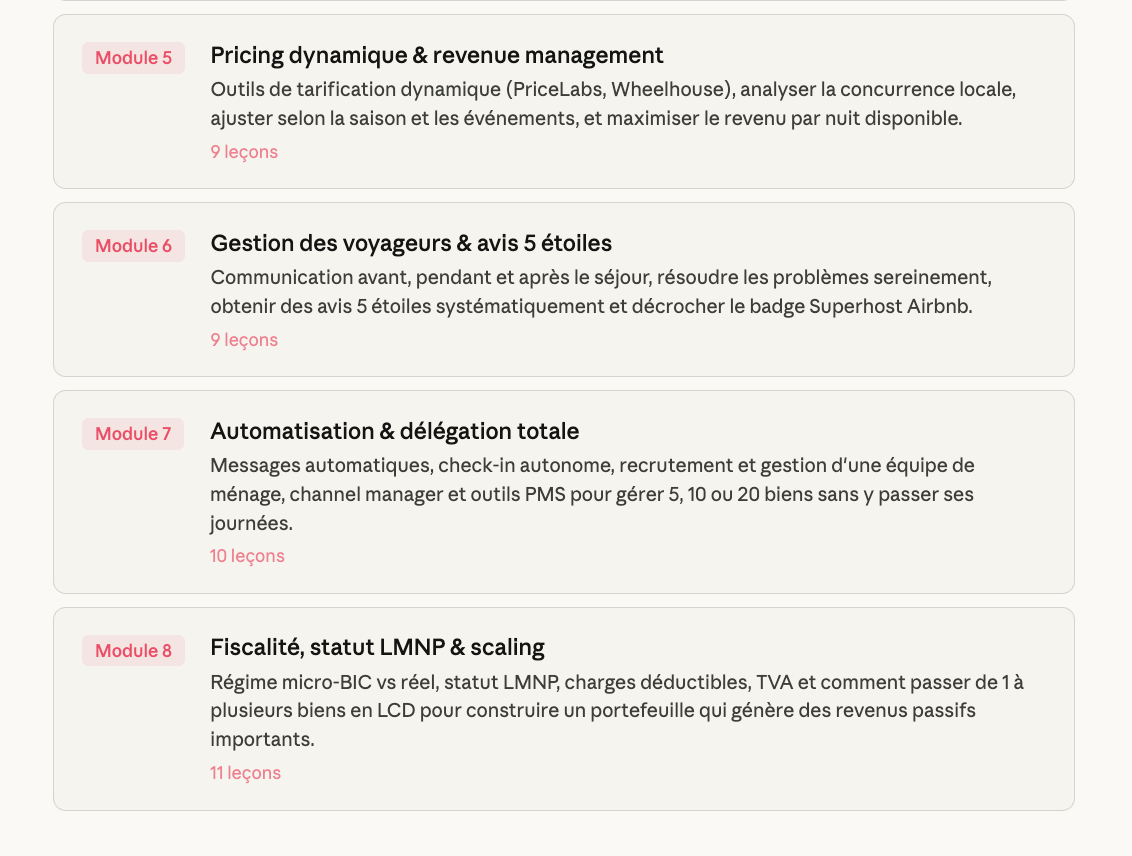The width and height of the screenshot is (1132, 856).
Task: Open "Fiscalité, statut LMNP & scaling" title
Action: [377, 648]
